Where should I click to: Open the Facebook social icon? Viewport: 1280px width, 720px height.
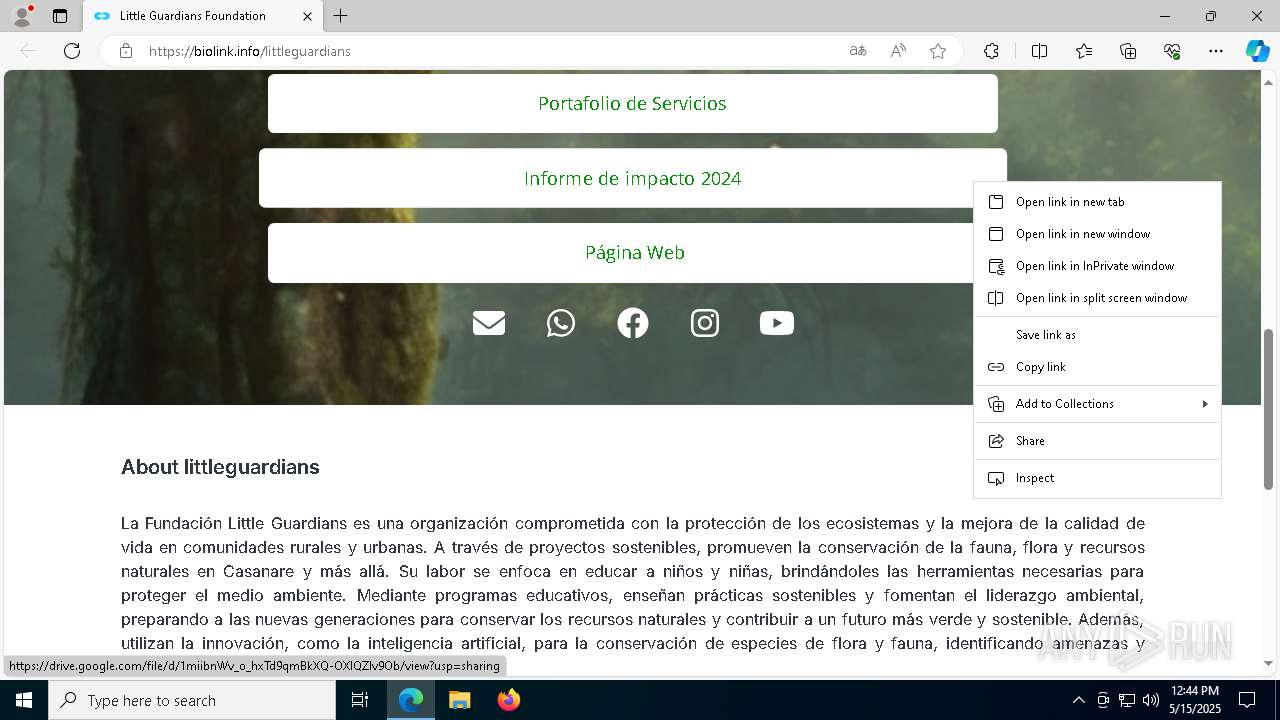coord(633,323)
